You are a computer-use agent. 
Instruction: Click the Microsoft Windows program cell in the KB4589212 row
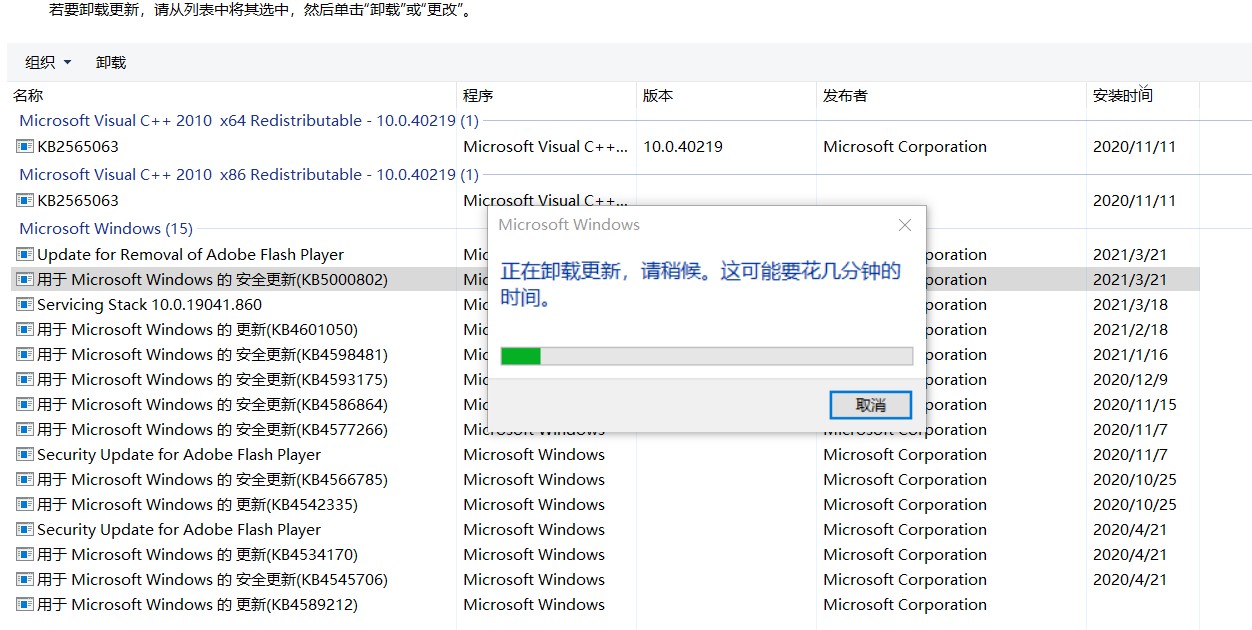(x=534, y=604)
